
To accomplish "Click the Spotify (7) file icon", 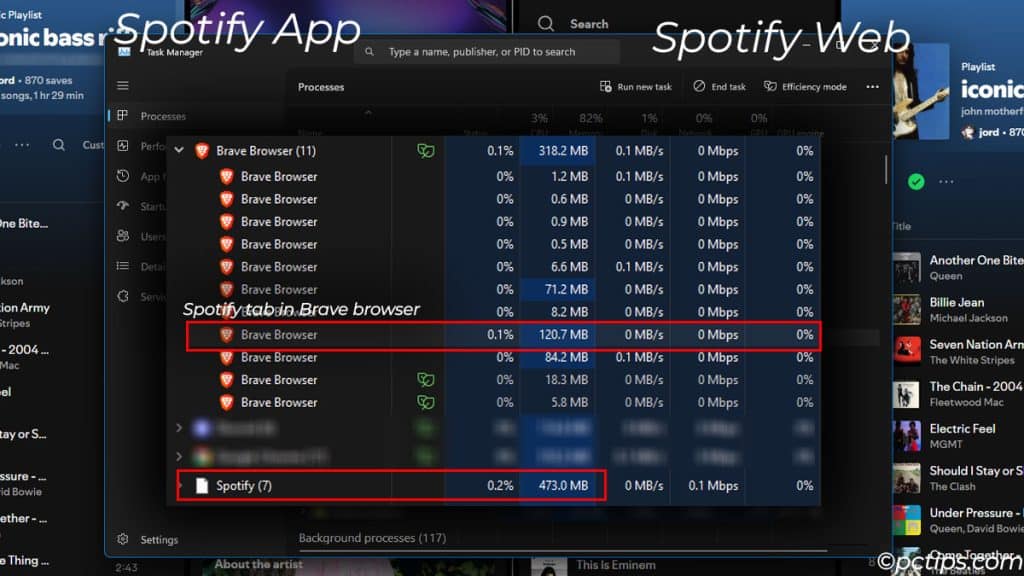I will click(x=202, y=485).
